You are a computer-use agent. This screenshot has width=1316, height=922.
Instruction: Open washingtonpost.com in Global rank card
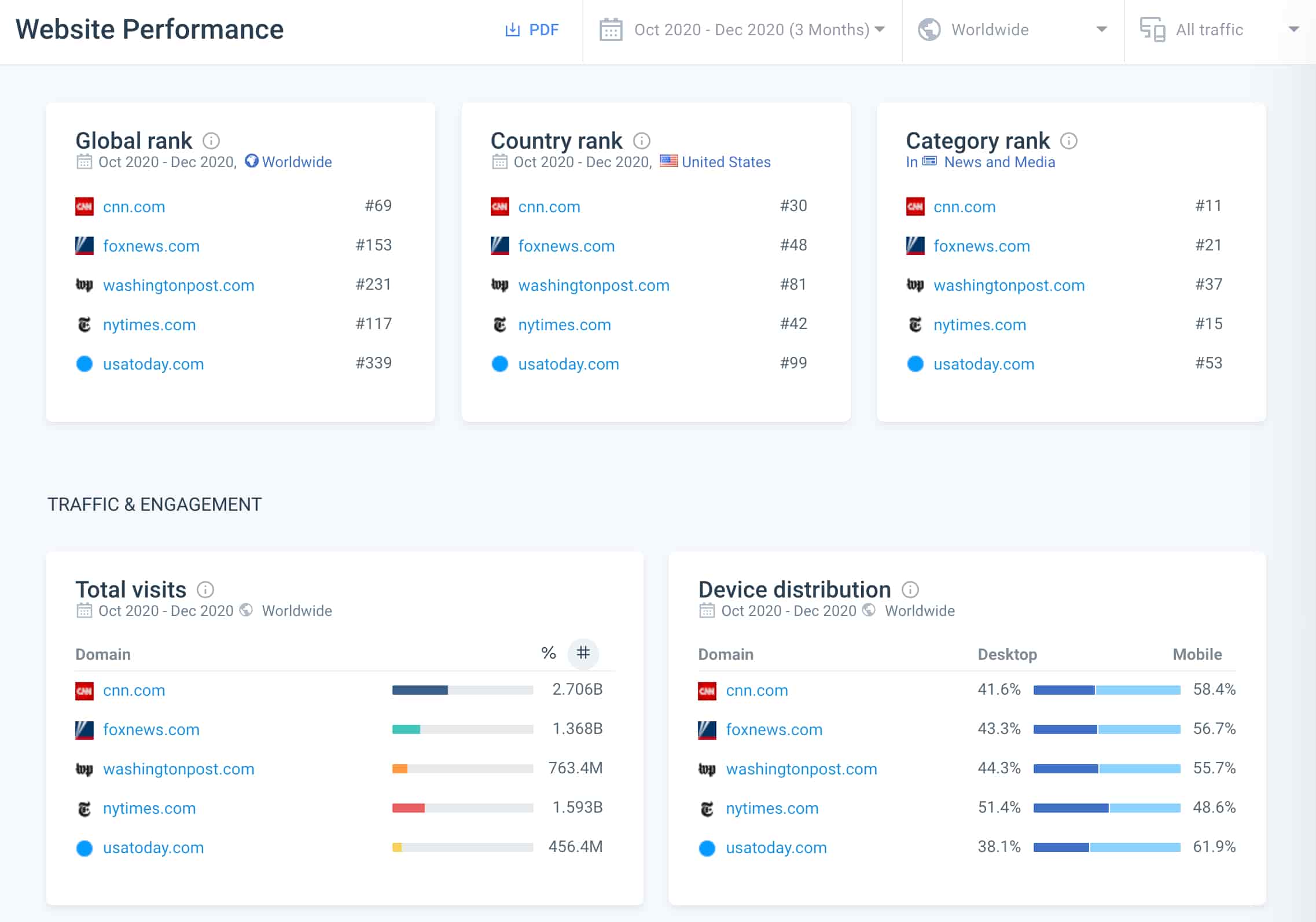pyautogui.click(x=179, y=285)
